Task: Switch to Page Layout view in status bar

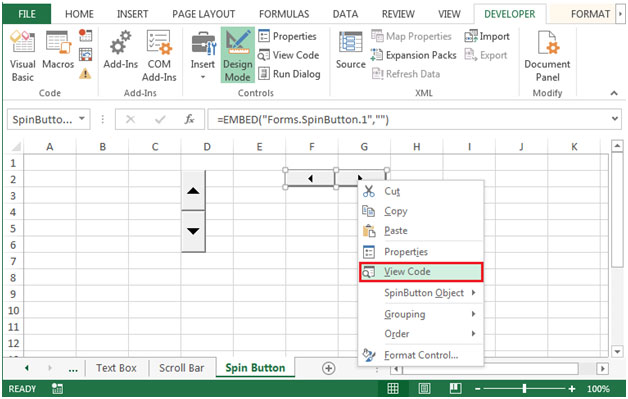Action: click(424, 388)
